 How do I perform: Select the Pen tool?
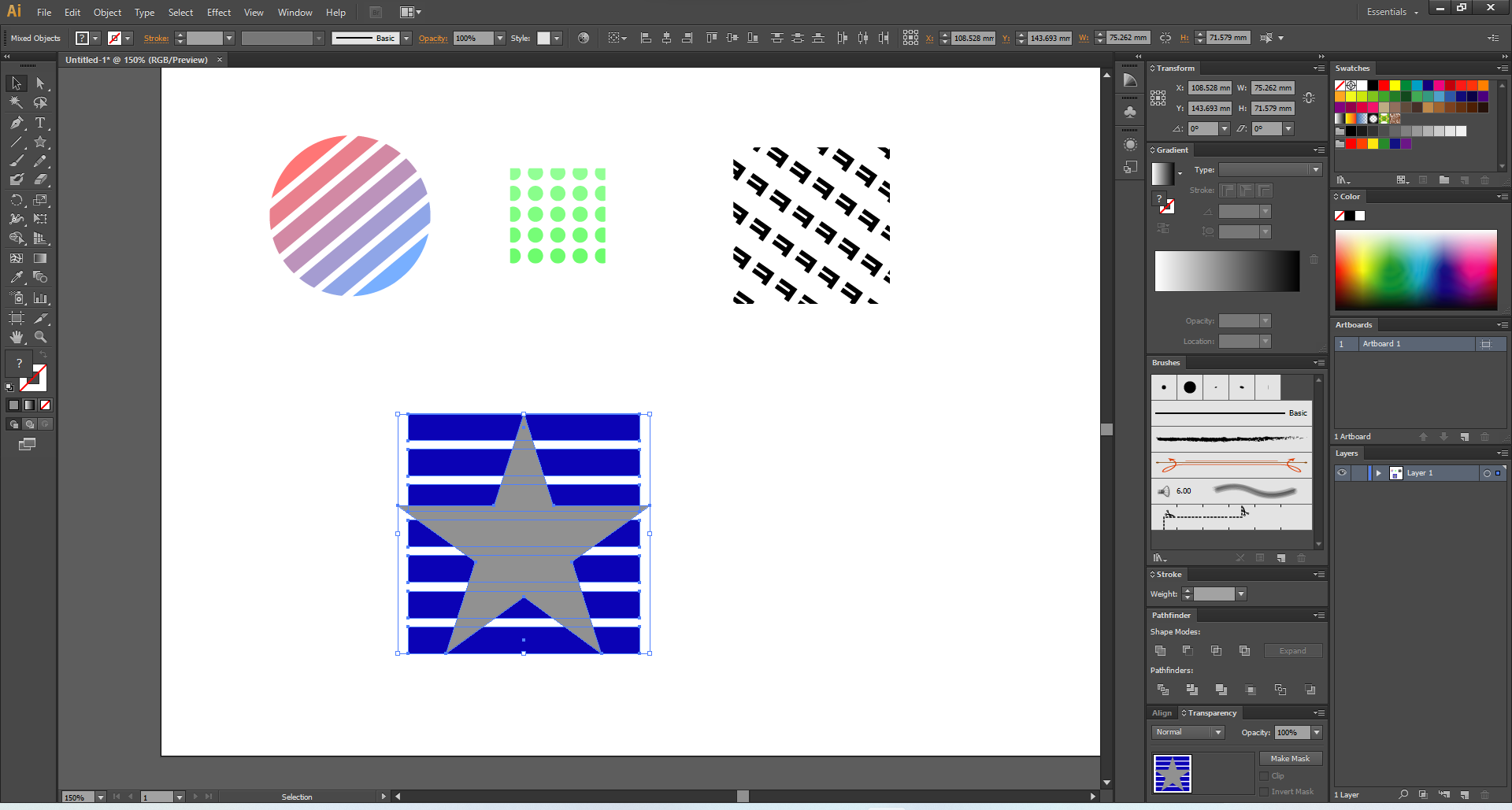coord(16,123)
